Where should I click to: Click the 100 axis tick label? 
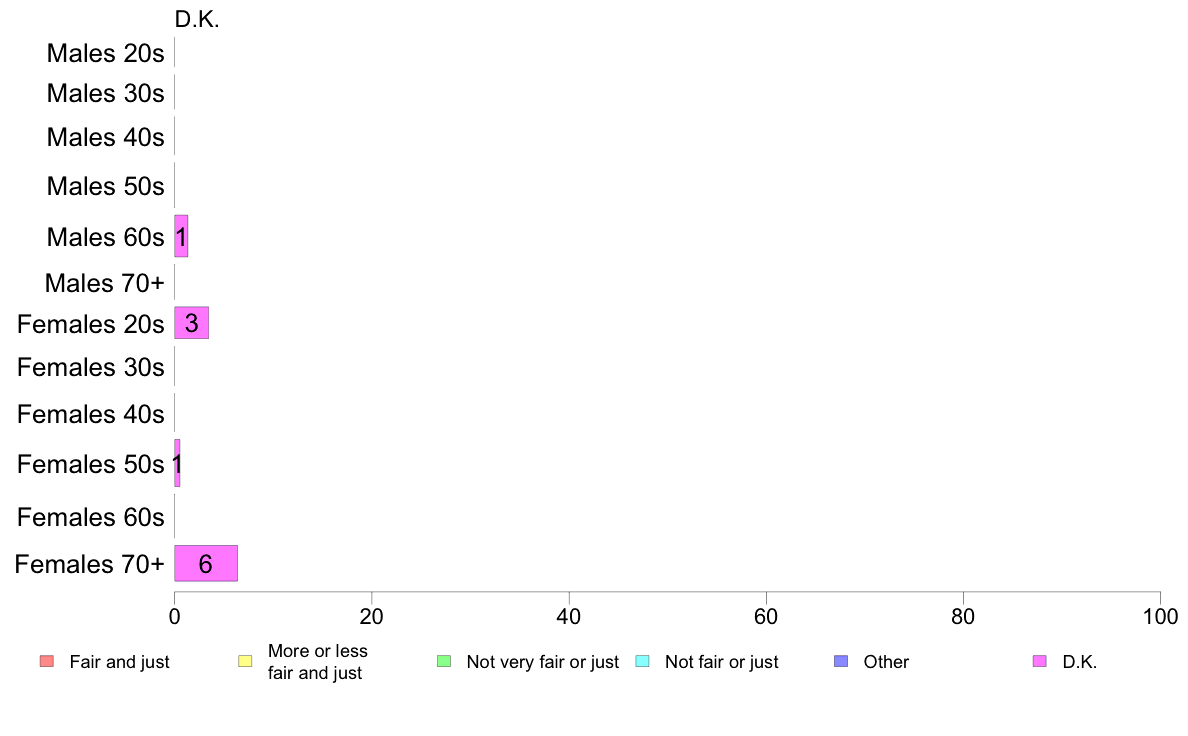(1160, 617)
